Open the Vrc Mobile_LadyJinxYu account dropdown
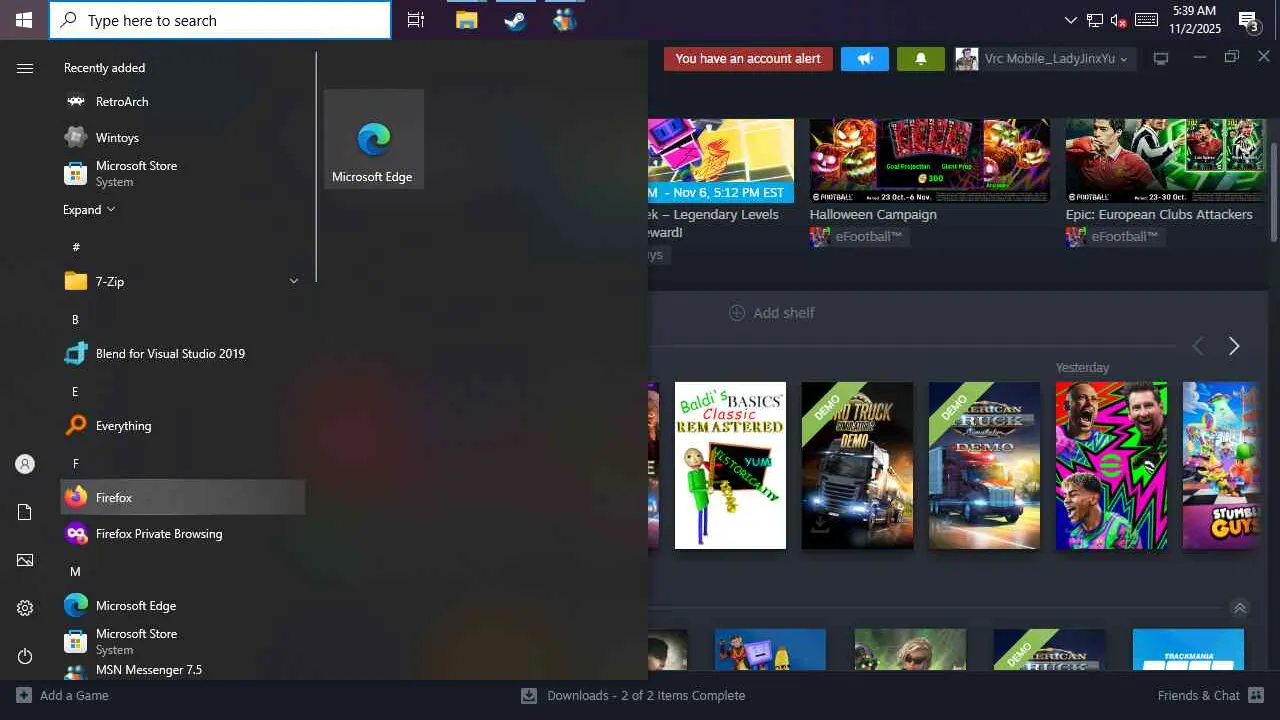1280x720 pixels. click(x=1044, y=59)
